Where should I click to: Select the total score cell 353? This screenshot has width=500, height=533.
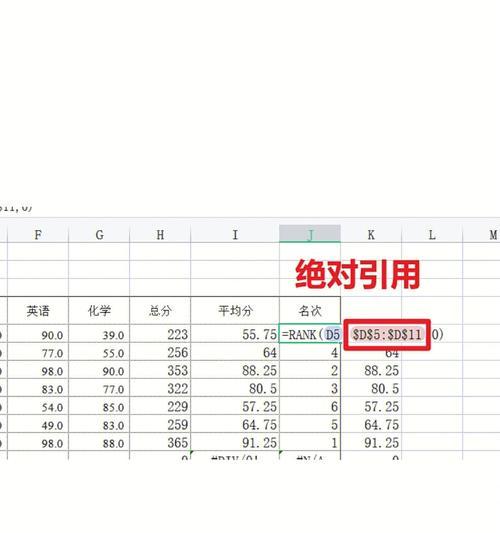pos(160,369)
